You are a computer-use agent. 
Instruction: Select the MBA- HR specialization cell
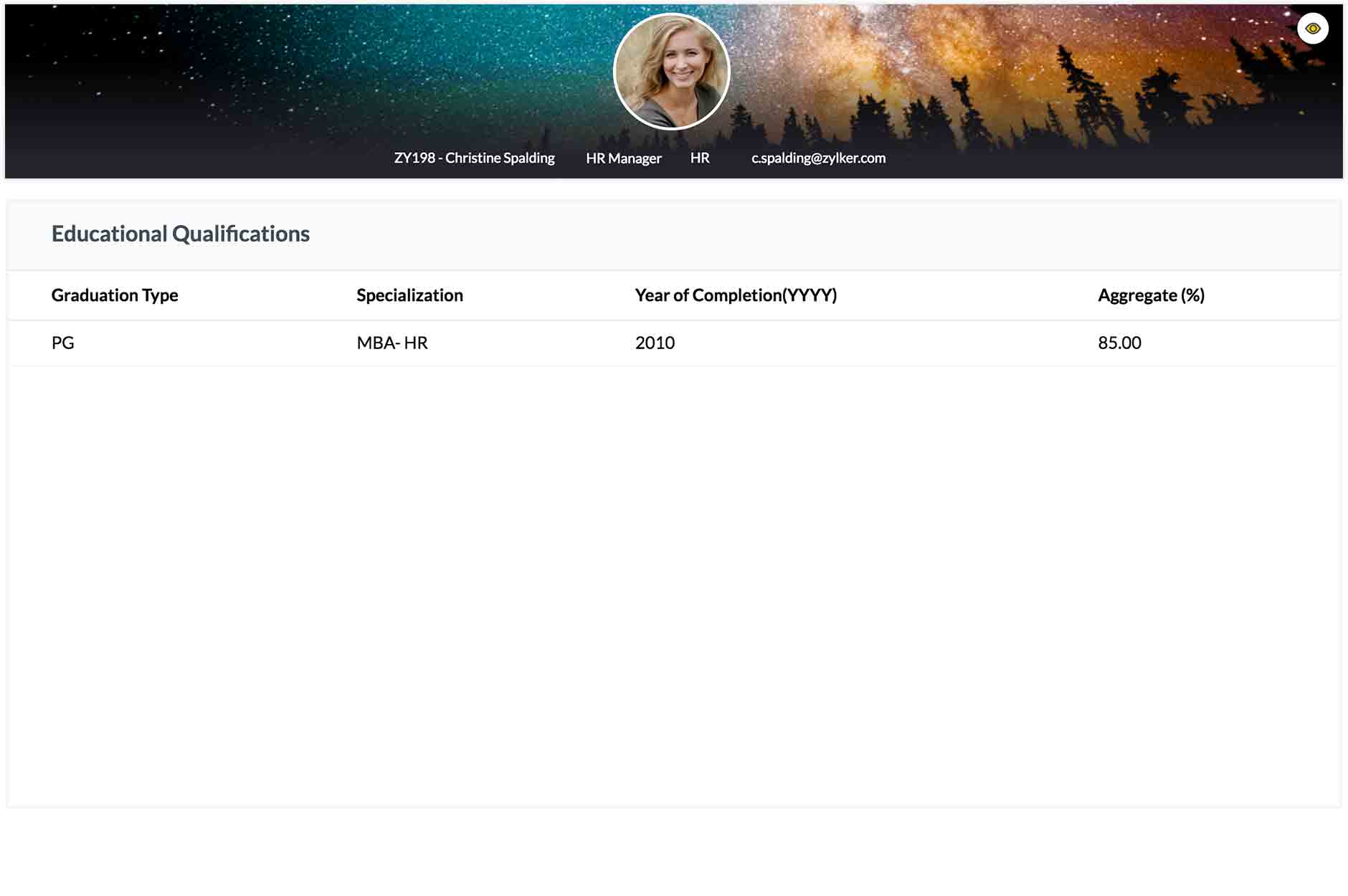point(392,343)
